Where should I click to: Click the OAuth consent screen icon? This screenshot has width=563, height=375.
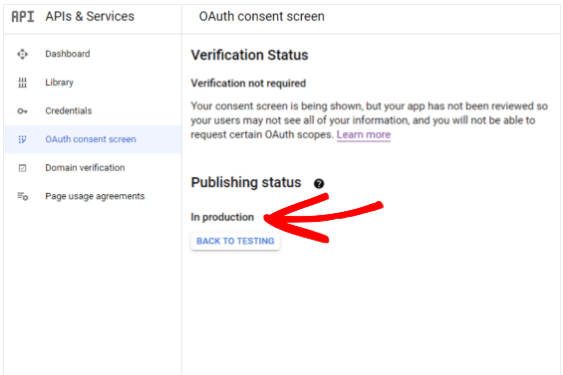(22, 139)
